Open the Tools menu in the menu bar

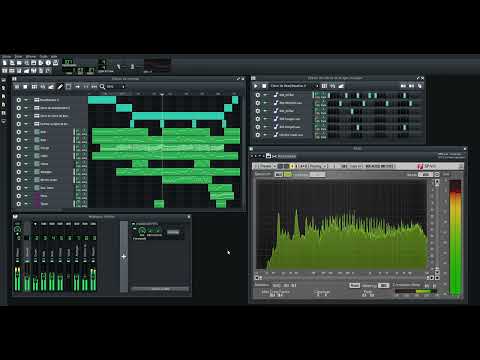click(x=43, y=57)
